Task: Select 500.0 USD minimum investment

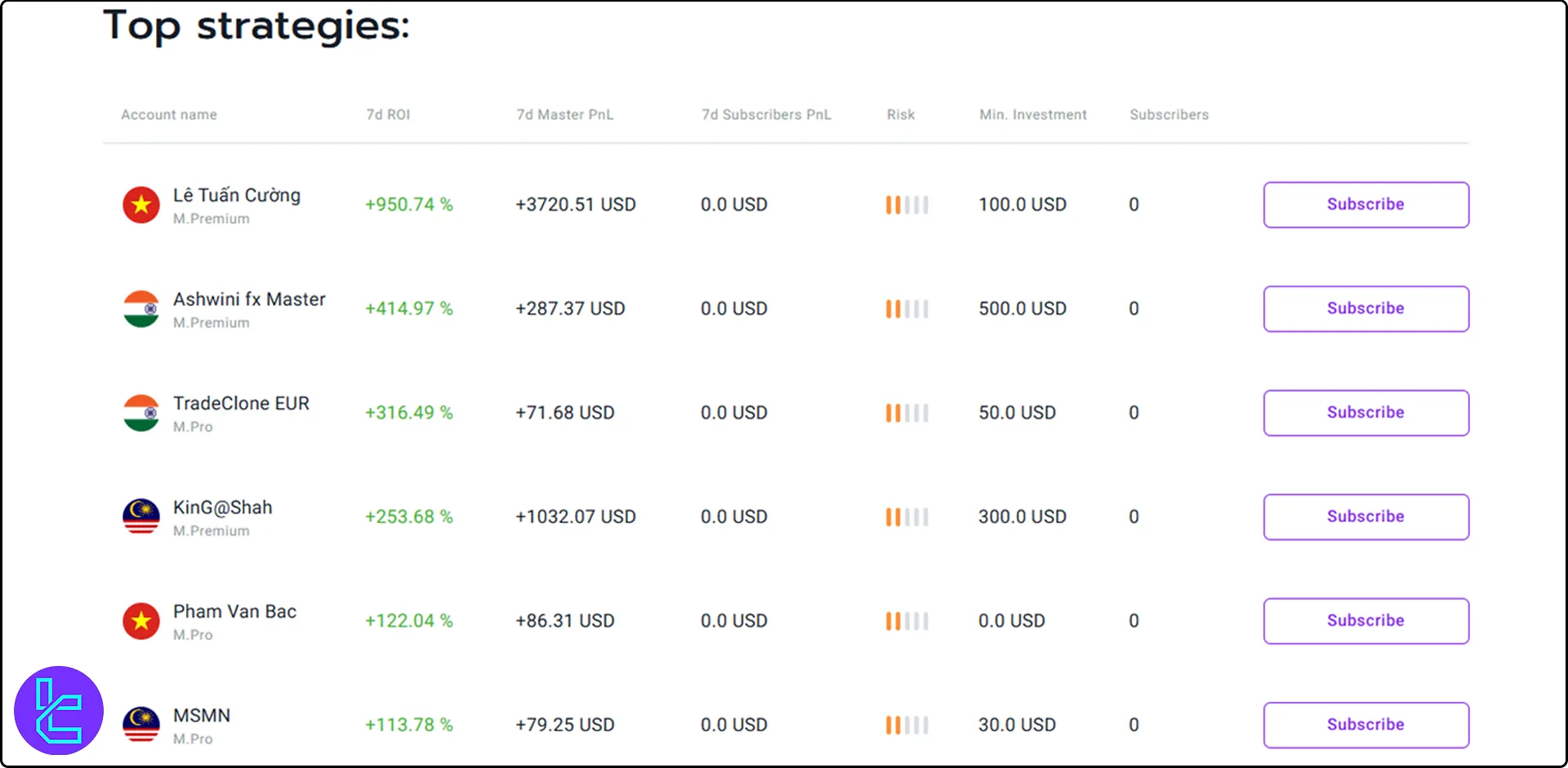Action: [x=1022, y=309]
